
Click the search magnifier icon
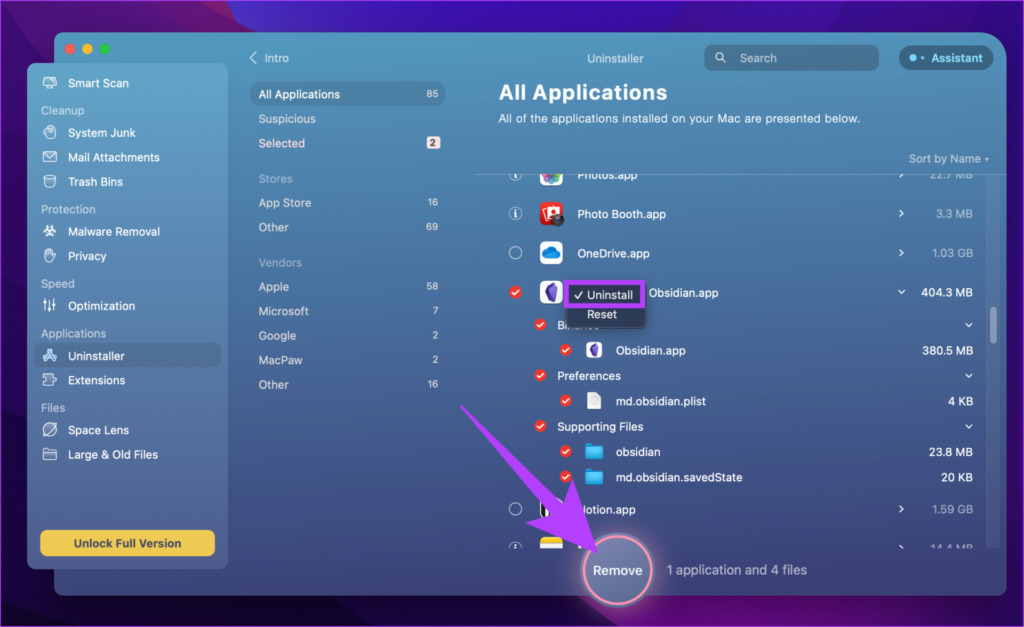coord(720,57)
